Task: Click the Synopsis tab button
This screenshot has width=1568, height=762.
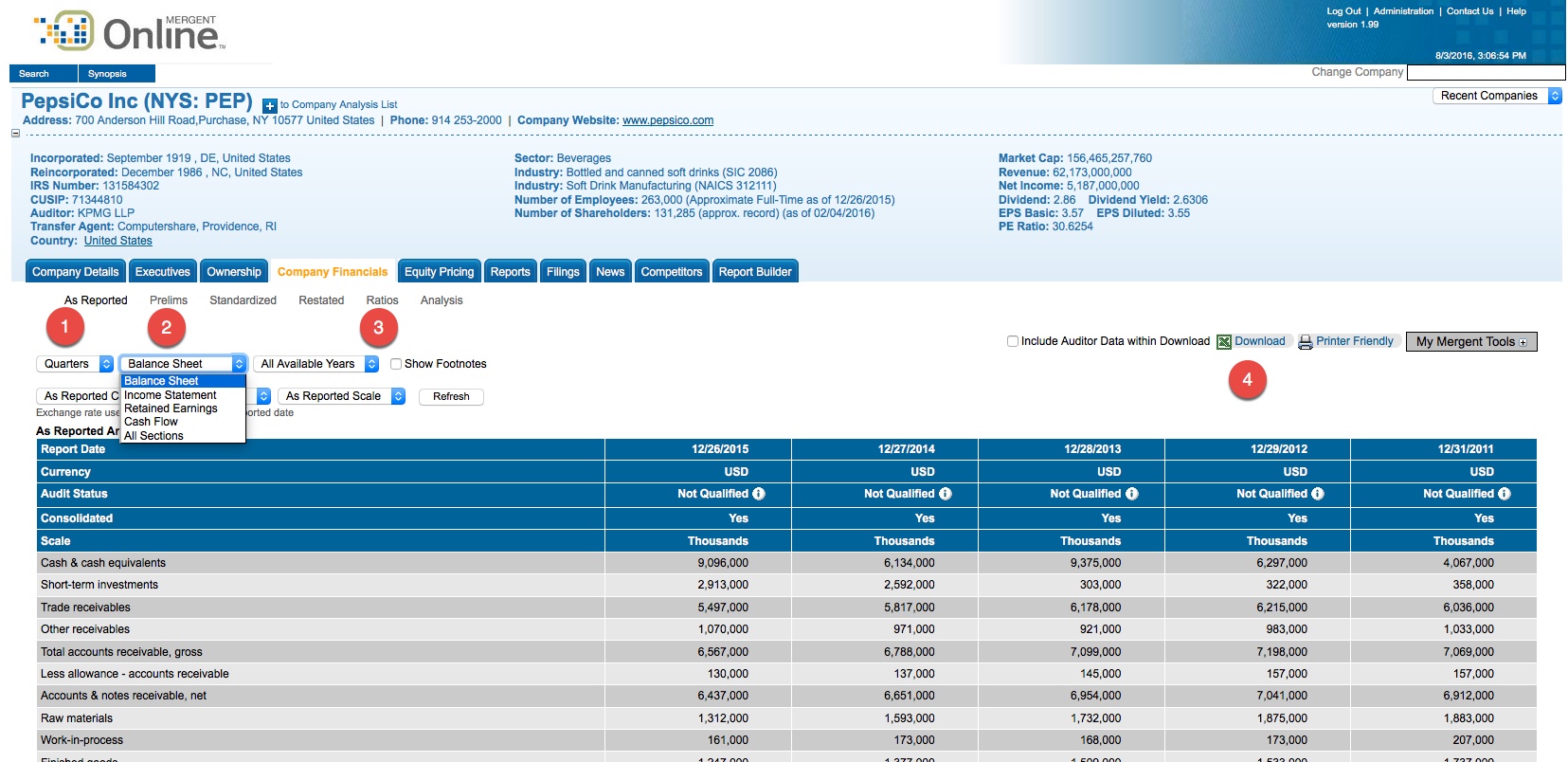Action: point(117,74)
